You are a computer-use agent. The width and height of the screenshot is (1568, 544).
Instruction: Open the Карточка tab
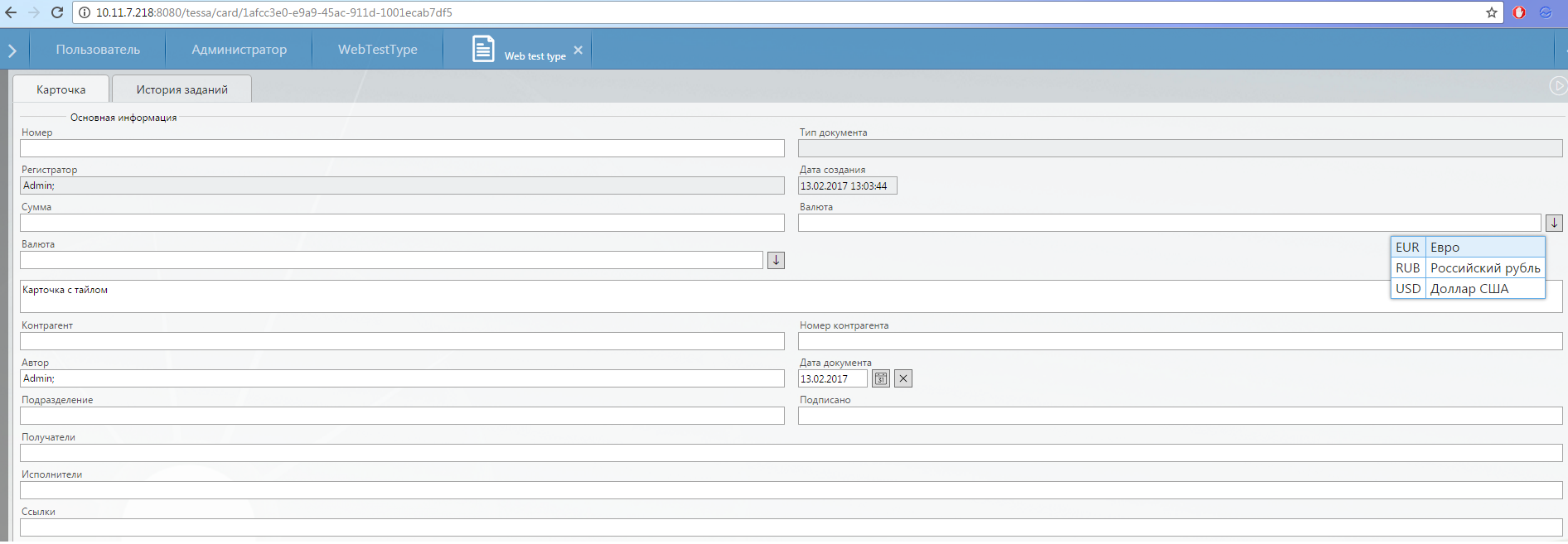tap(60, 89)
